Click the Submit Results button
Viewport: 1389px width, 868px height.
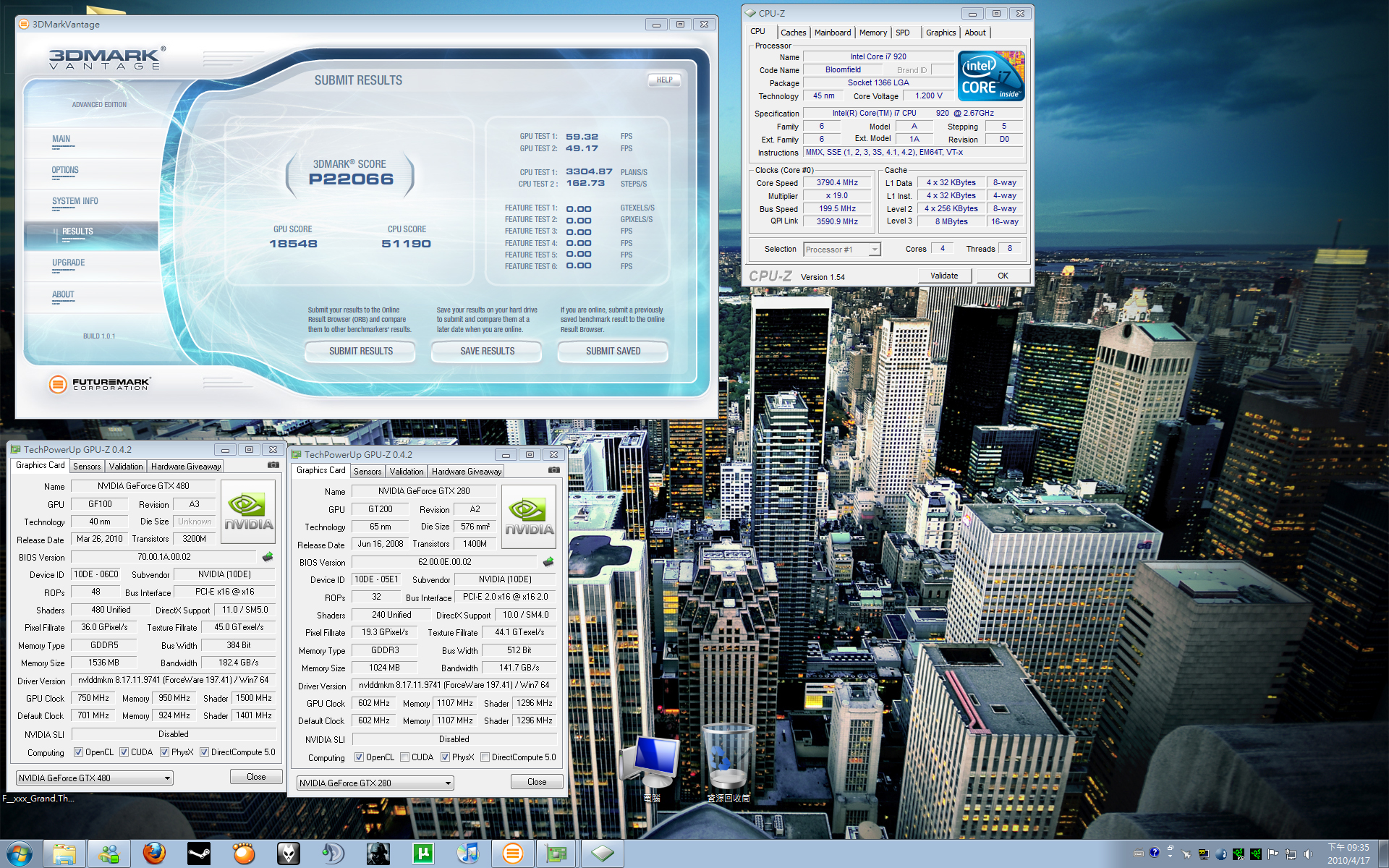pyautogui.click(x=360, y=352)
